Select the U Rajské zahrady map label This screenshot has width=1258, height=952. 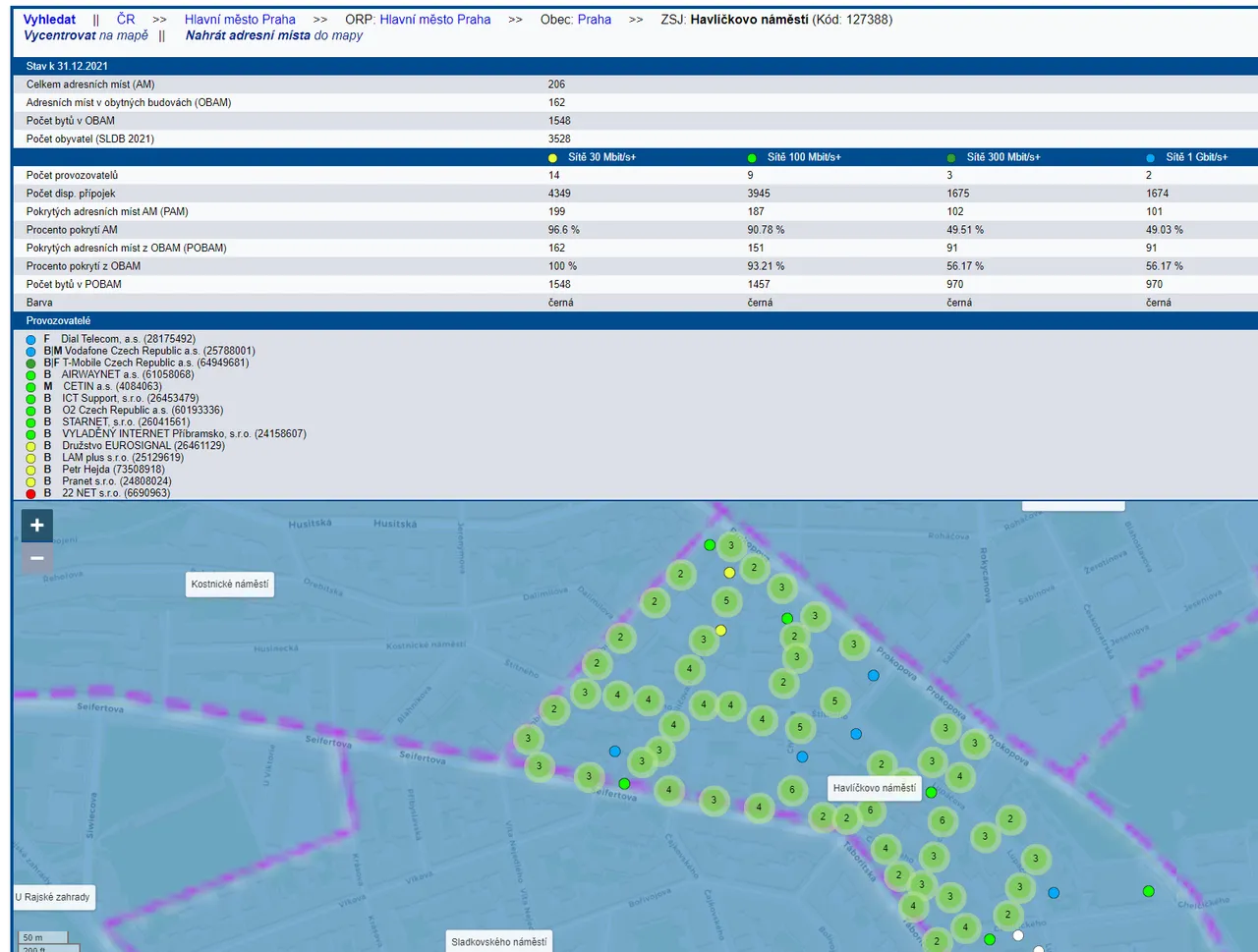click(53, 897)
